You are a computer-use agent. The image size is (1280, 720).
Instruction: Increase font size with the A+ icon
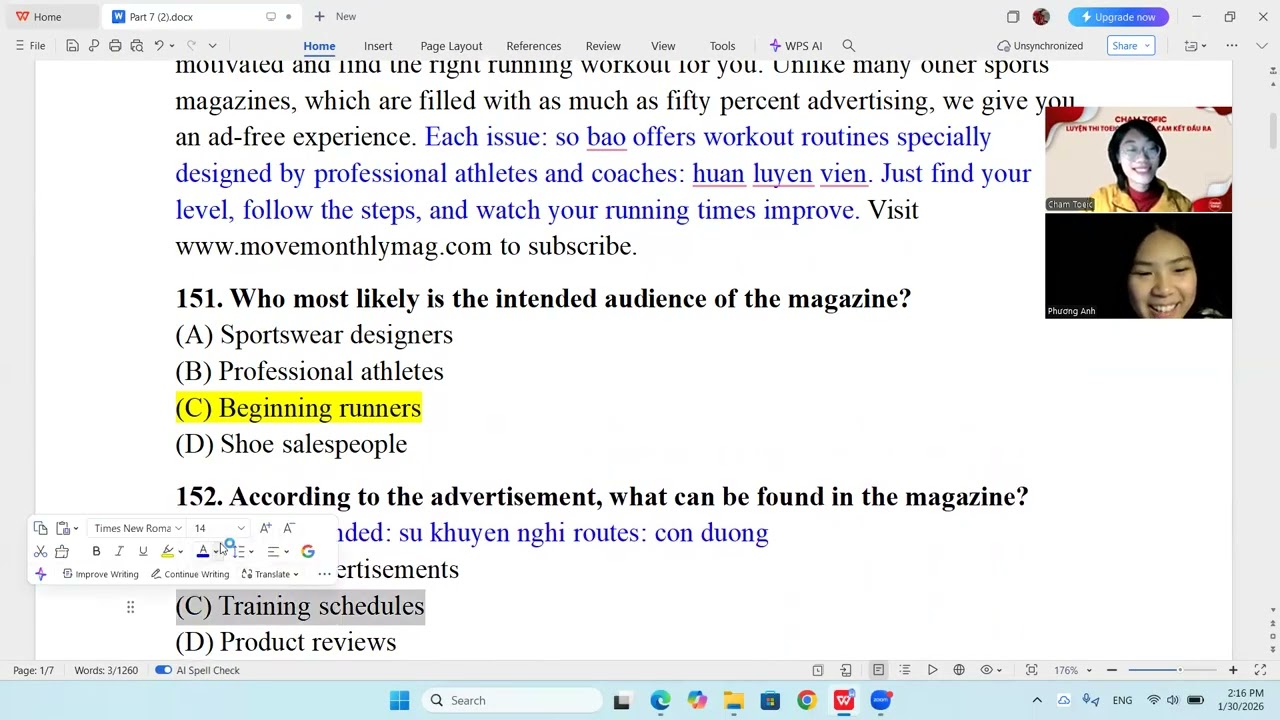click(265, 528)
